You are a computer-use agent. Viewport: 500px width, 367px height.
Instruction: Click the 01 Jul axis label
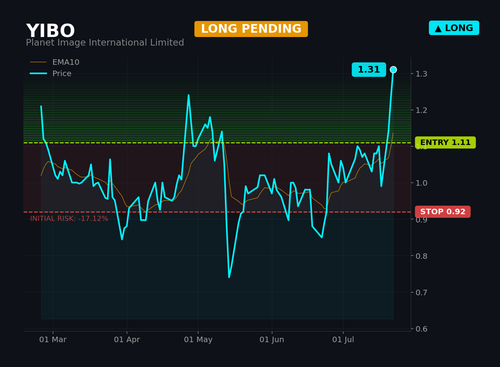(x=343, y=340)
